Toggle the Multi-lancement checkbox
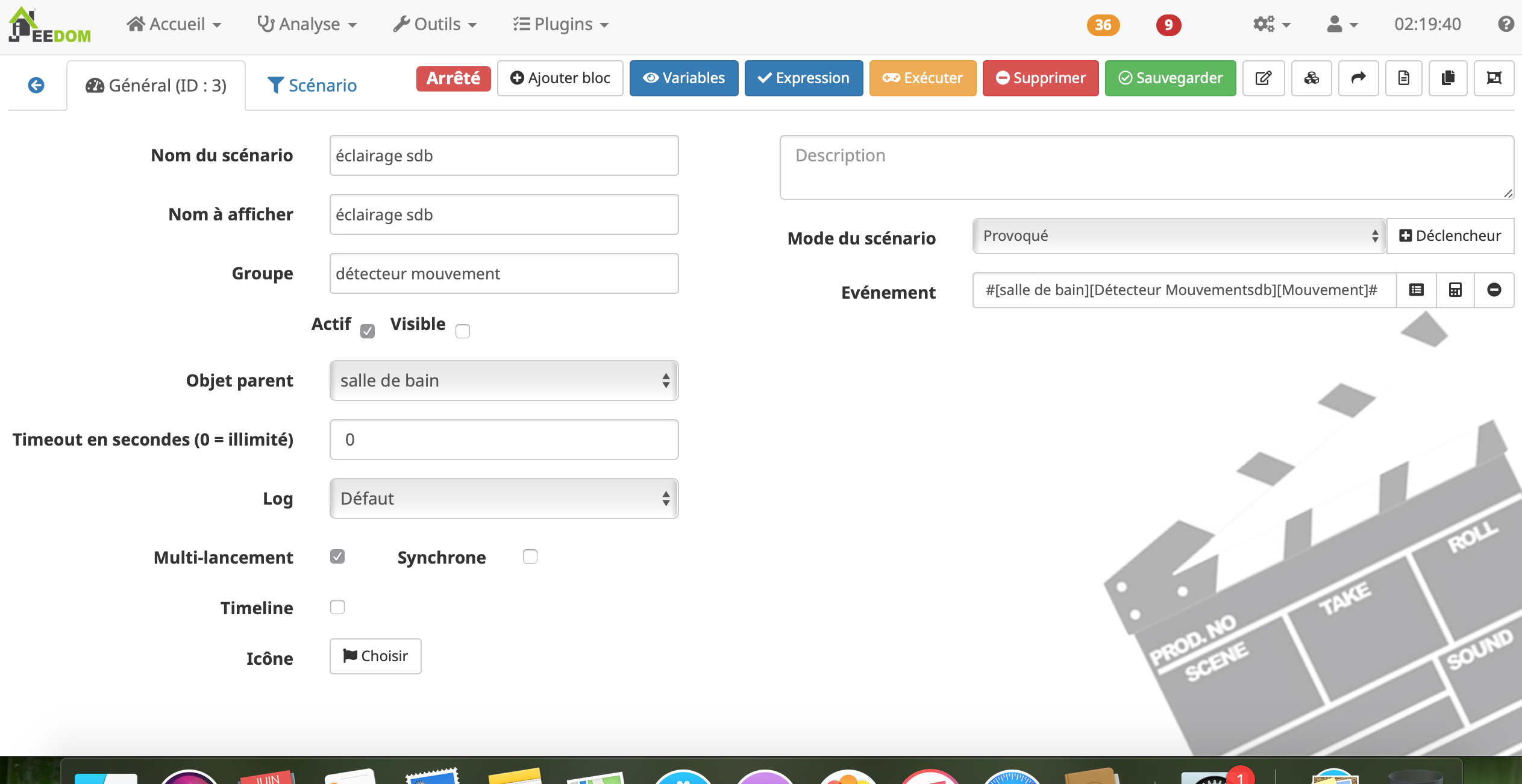Image resolution: width=1522 pixels, height=784 pixels. (337, 556)
